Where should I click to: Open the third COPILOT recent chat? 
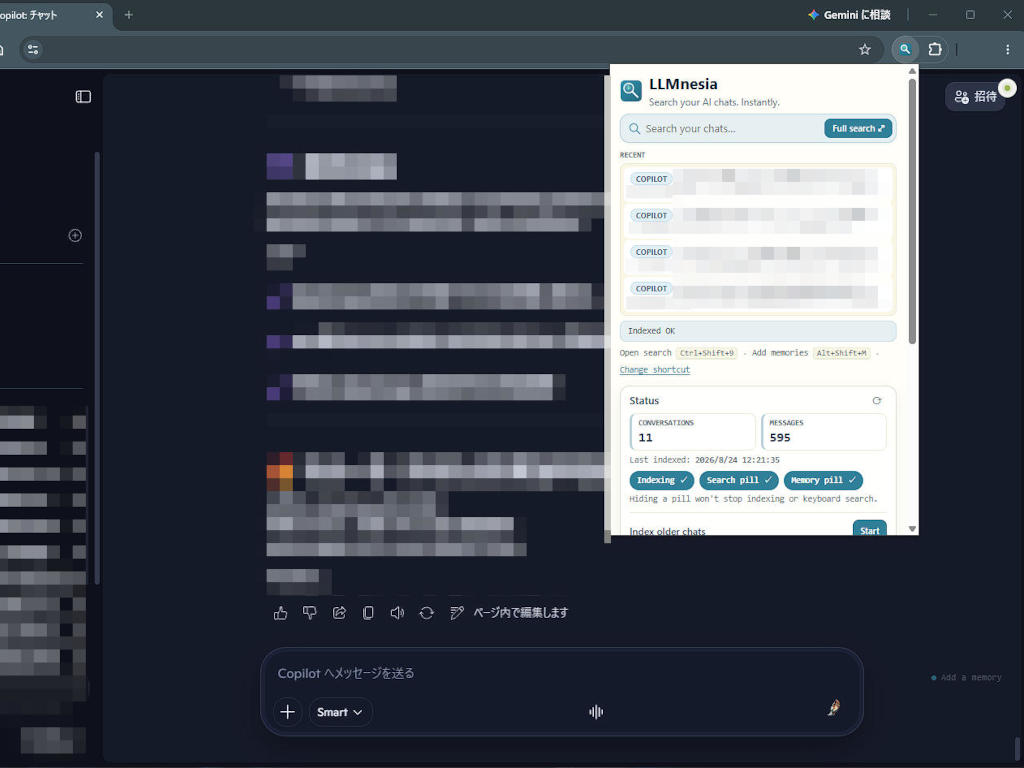tap(758, 257)
